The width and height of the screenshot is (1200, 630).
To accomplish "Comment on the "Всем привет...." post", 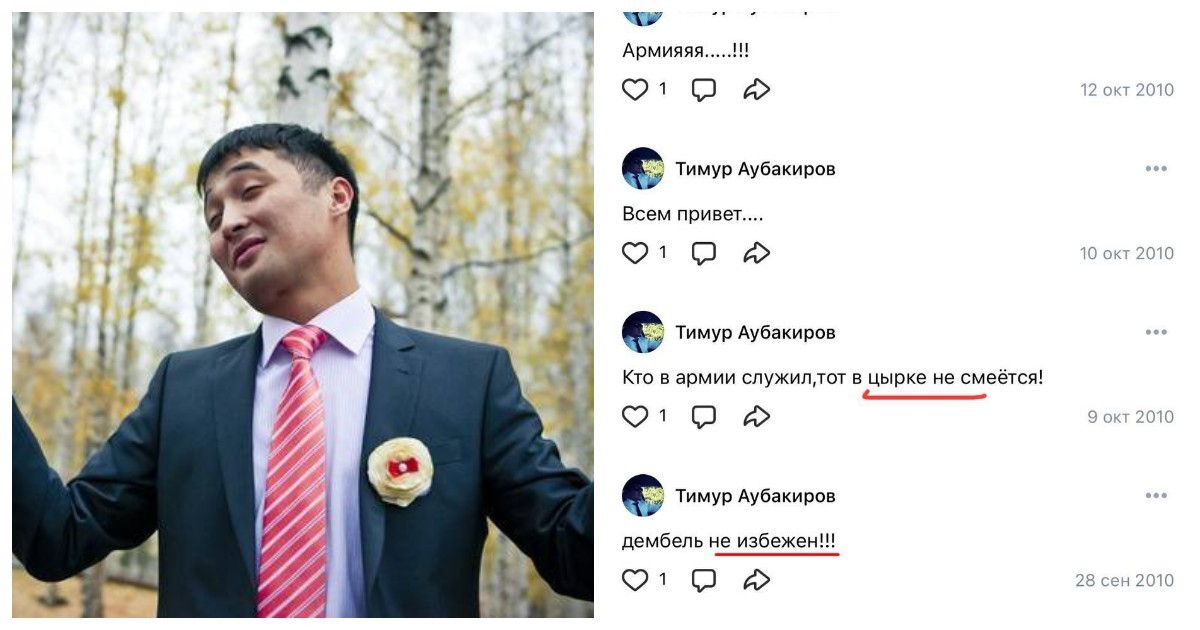I will (704, 253).
